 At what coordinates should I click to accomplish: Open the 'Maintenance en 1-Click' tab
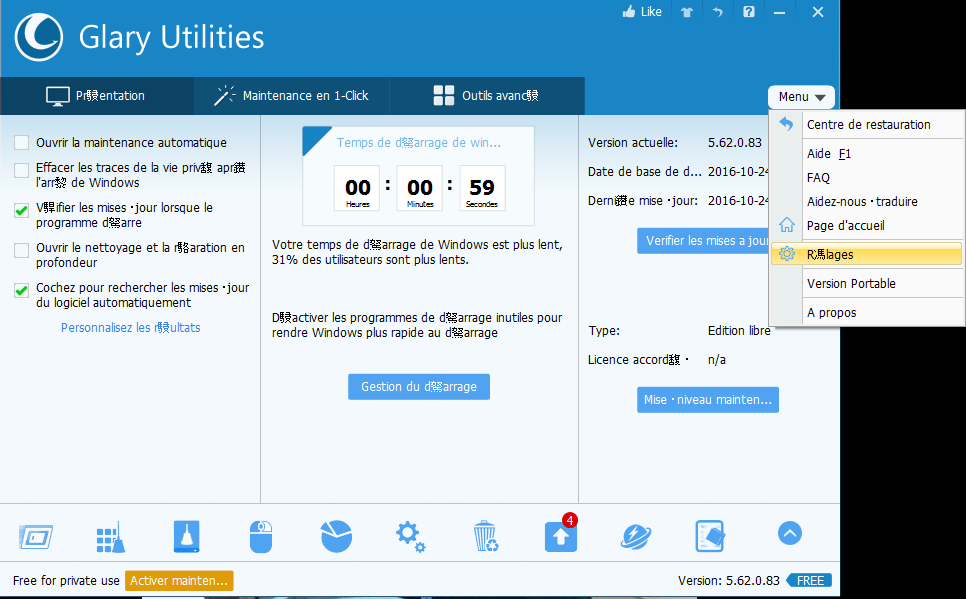(291, 96)
